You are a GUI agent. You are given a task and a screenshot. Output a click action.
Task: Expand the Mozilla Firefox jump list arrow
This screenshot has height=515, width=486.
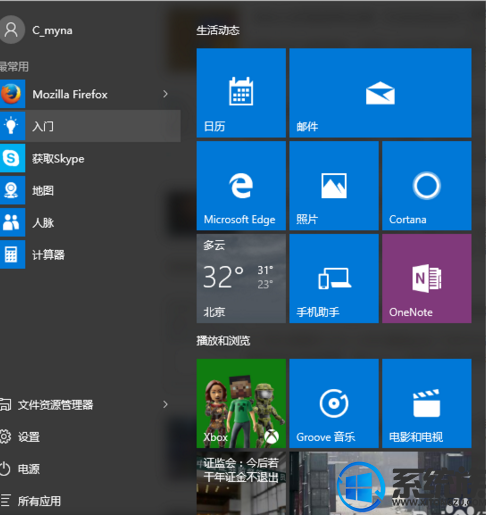[x=165, y=94]
